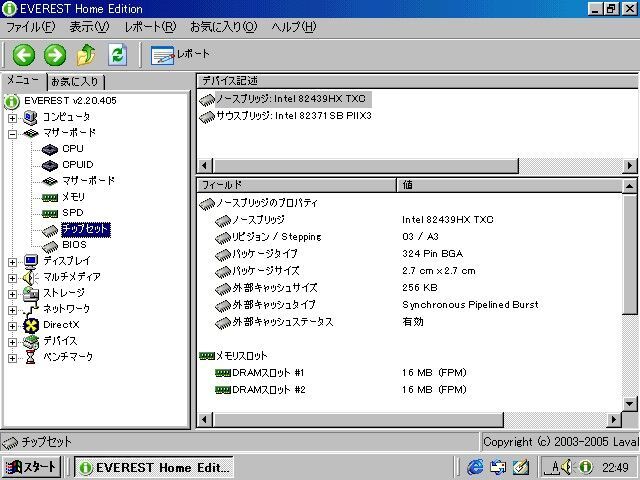Expand the マルチメディア tree node
Image resolution: width=640 pixels, height=480 pixels.
click(x=12, y=278)
